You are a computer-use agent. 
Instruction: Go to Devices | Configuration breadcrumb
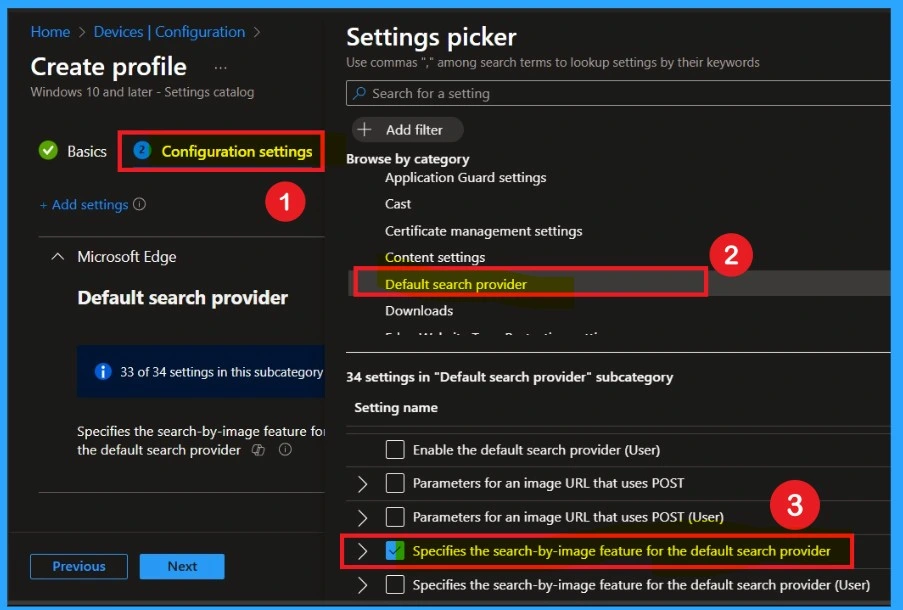click(169, 32)
